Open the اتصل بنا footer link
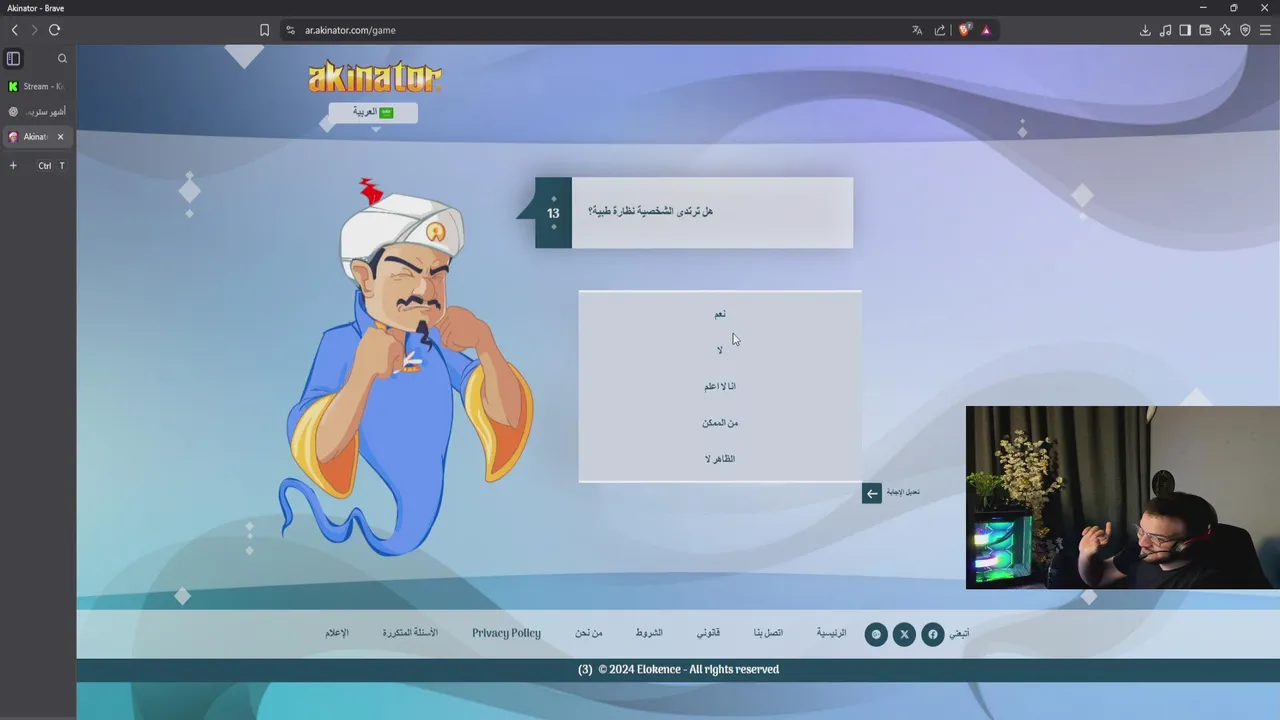The image size is (1280, 720). [768, 633]
